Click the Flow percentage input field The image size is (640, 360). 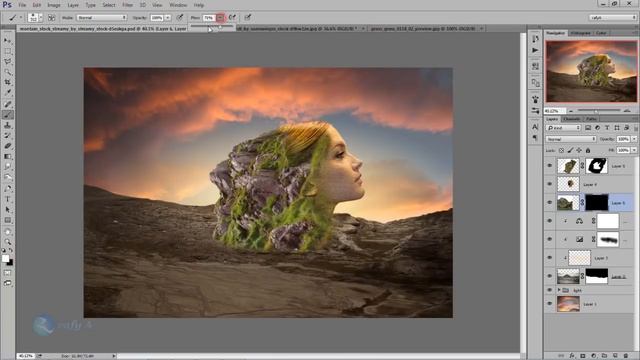coord(209,18)
